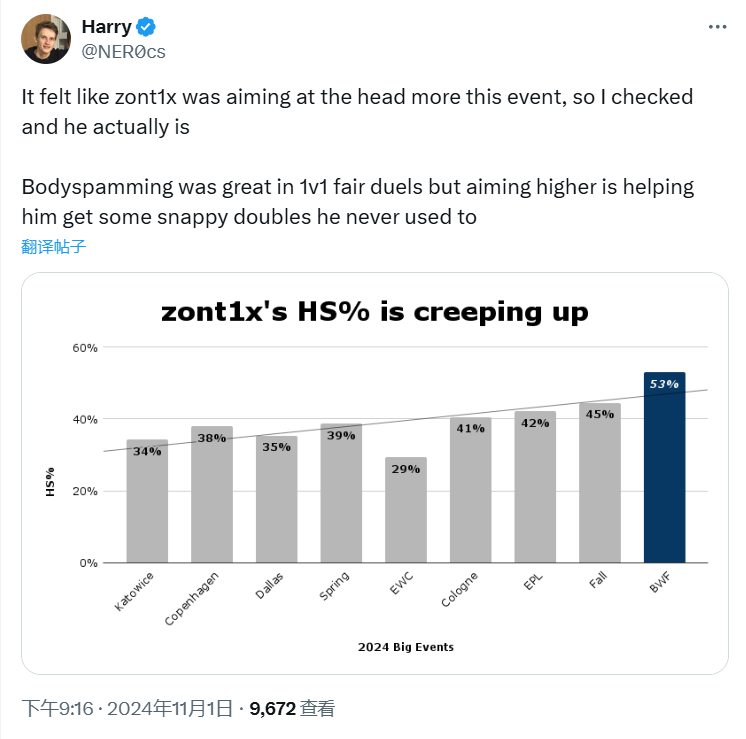Image resolution: width=746 pixels, height=739 pixels.
Task: Open Harry's profile picture avatar
Action: (x=46, y=39)
